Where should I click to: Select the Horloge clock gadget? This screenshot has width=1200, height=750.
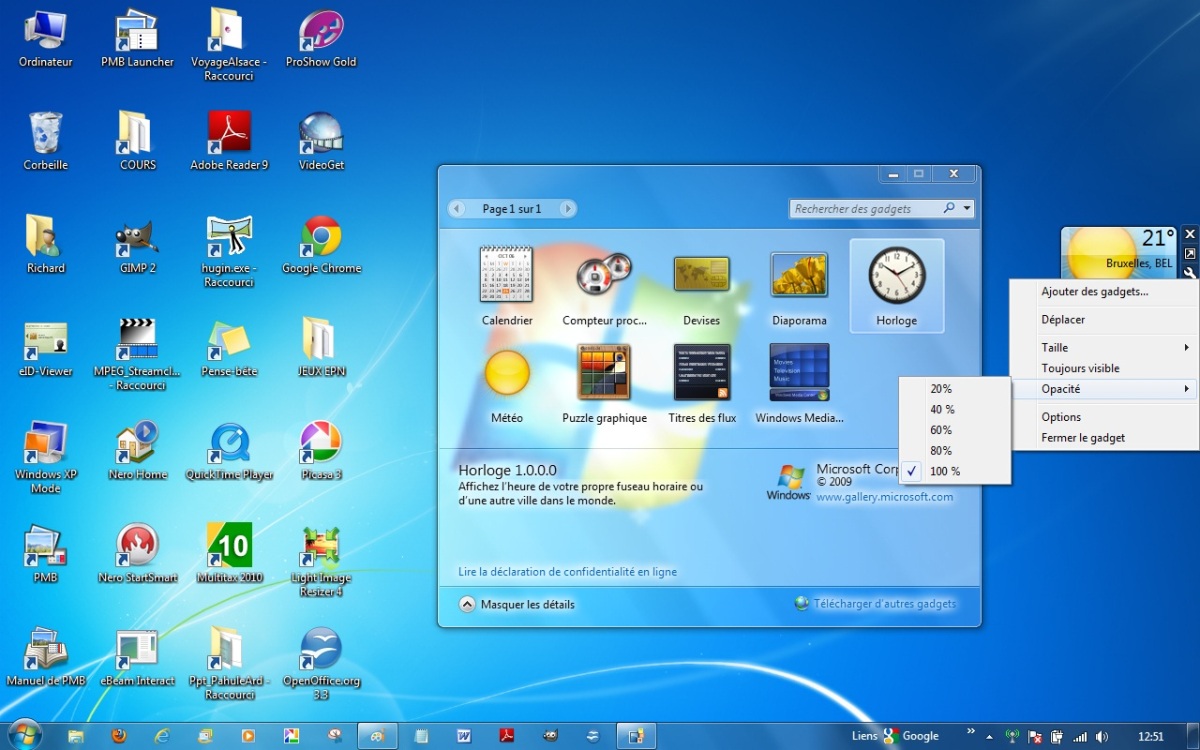897,285
